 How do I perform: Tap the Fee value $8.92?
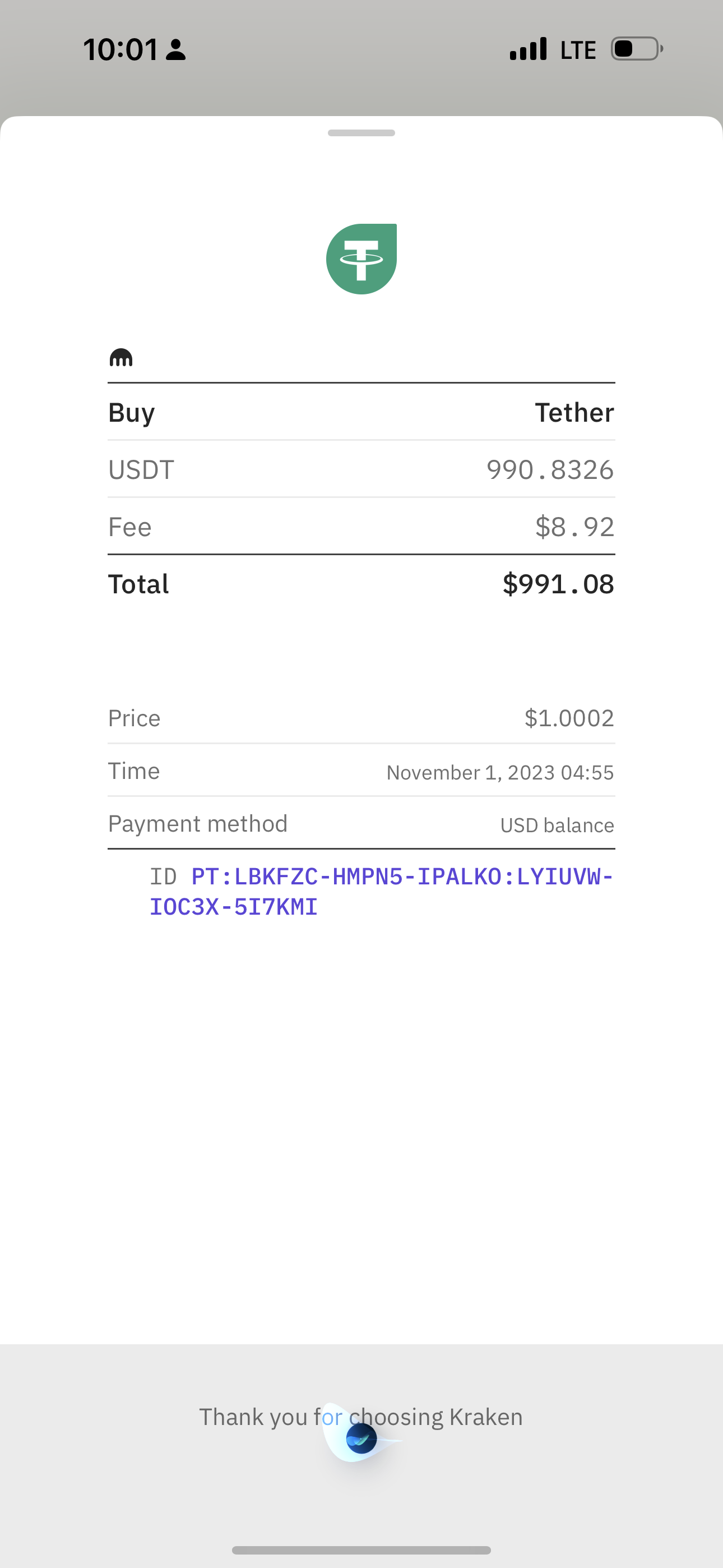click(574, 527)
